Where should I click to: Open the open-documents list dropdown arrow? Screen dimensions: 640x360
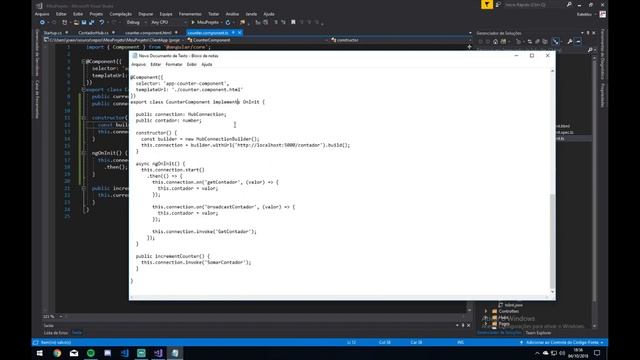click(470, 33)
